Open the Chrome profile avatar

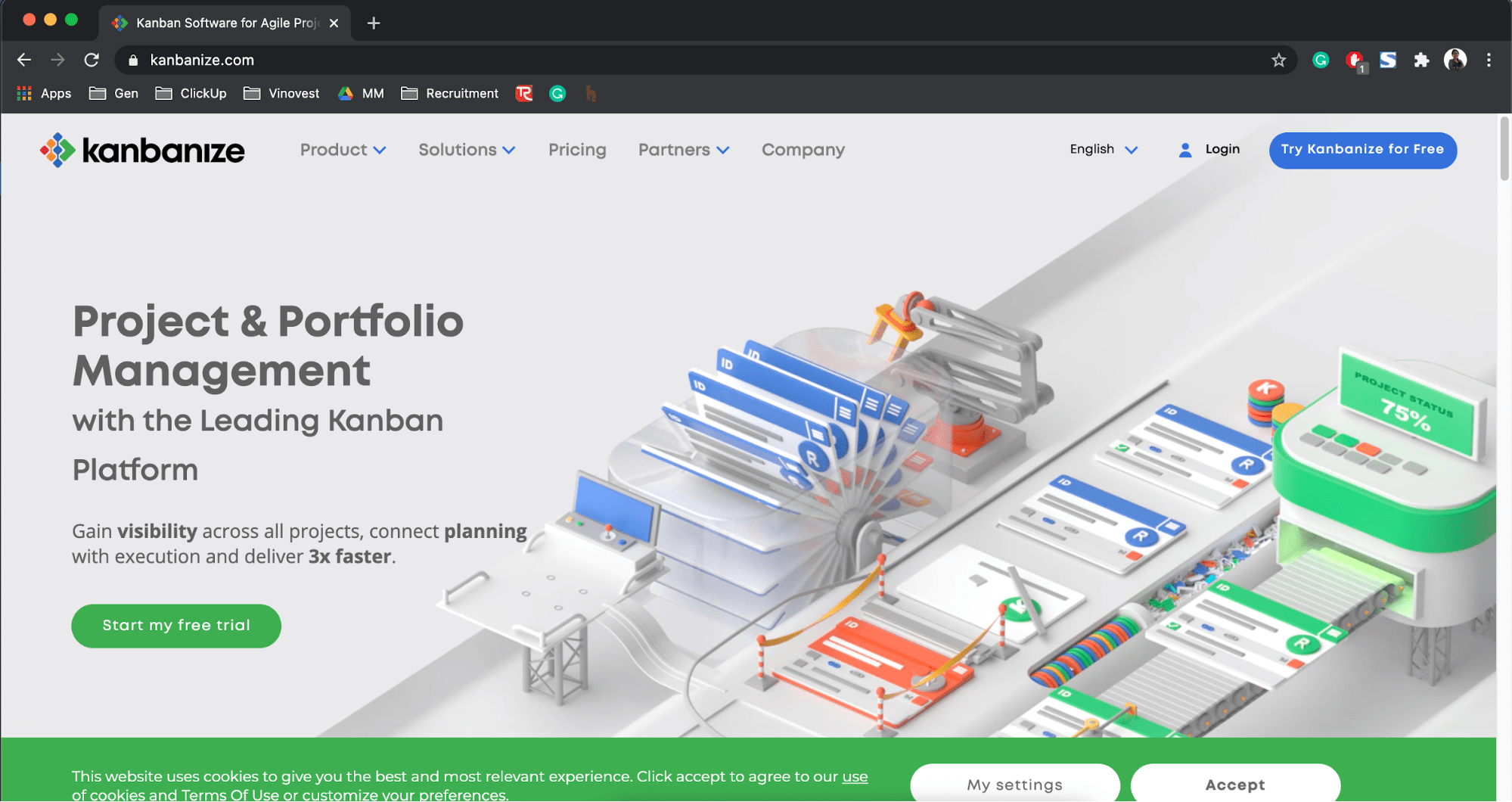(1455, 60)
